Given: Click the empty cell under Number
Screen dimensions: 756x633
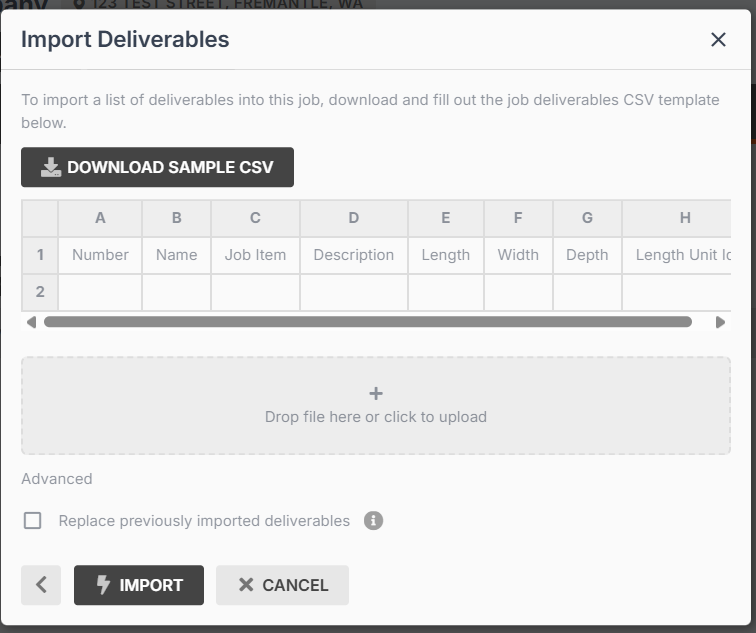Looking at the screenshot, I should click(100, 292).
